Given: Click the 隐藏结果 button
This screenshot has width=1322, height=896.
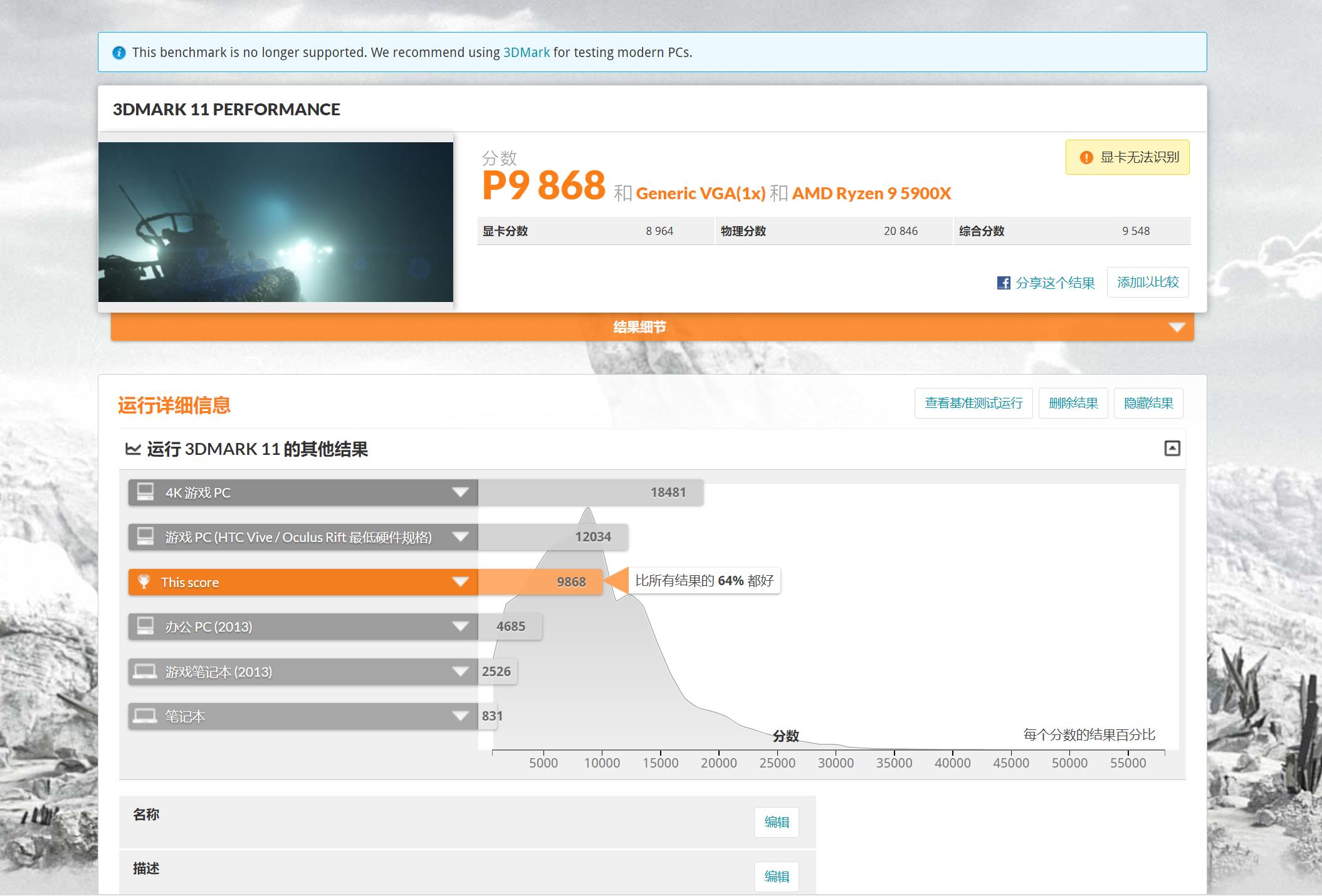Looking at the screenshot, I should tap(1148, 403).
